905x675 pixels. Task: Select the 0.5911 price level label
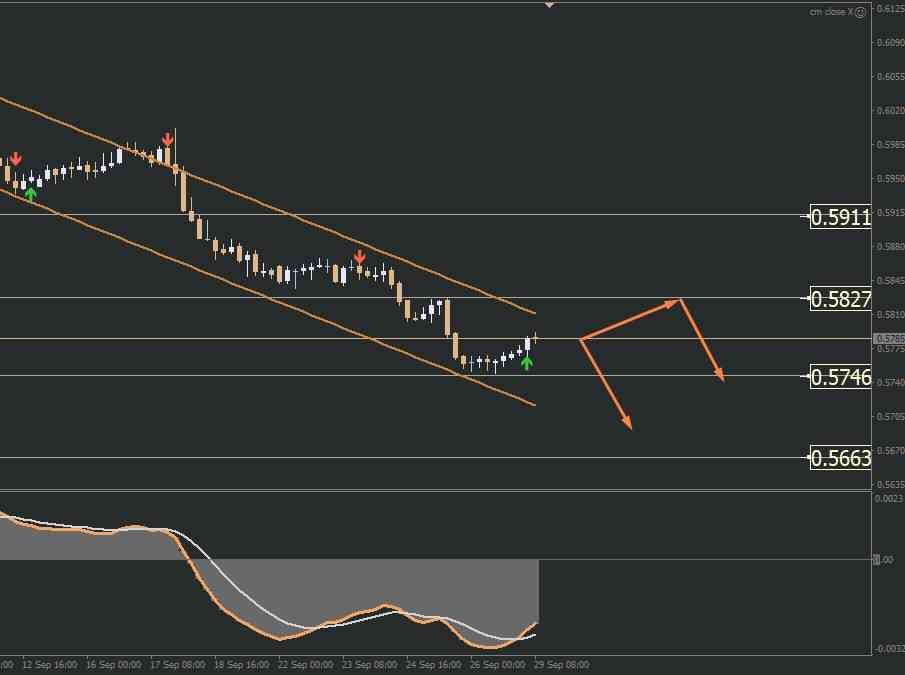coord(840,217)
